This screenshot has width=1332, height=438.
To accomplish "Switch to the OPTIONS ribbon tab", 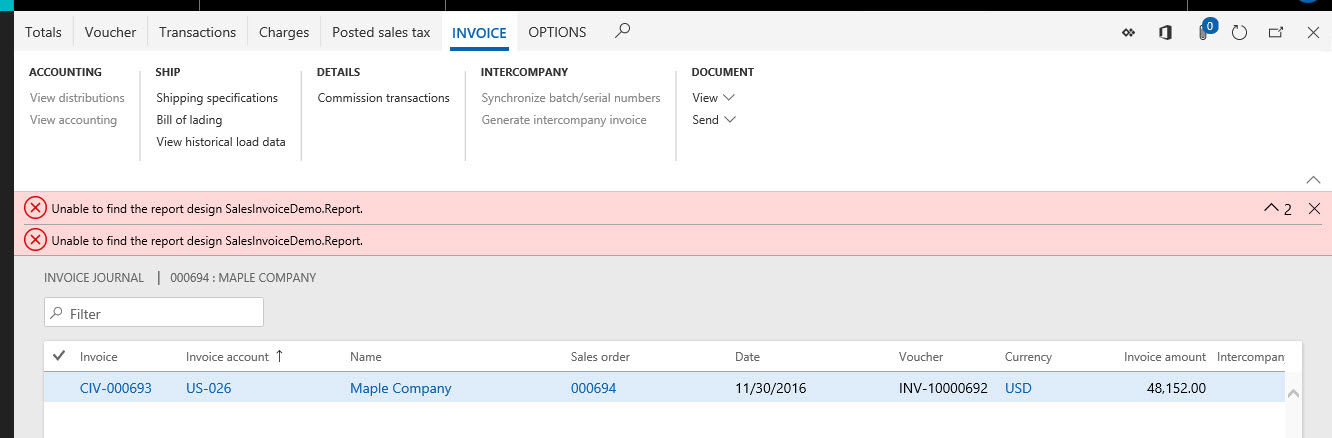I will [x=557, y=32].
